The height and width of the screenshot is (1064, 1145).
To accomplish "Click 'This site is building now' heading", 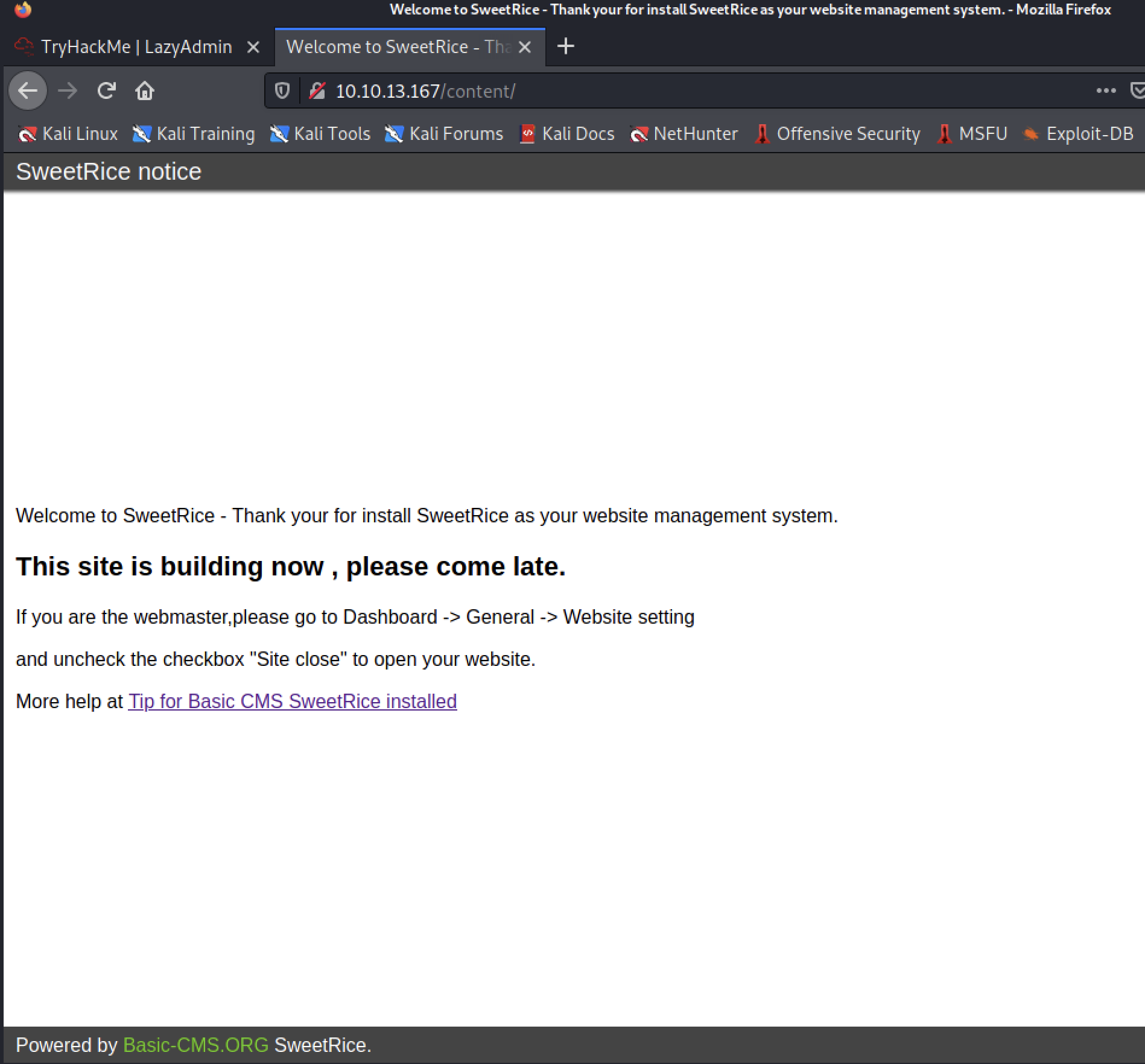I will [291, 566].
